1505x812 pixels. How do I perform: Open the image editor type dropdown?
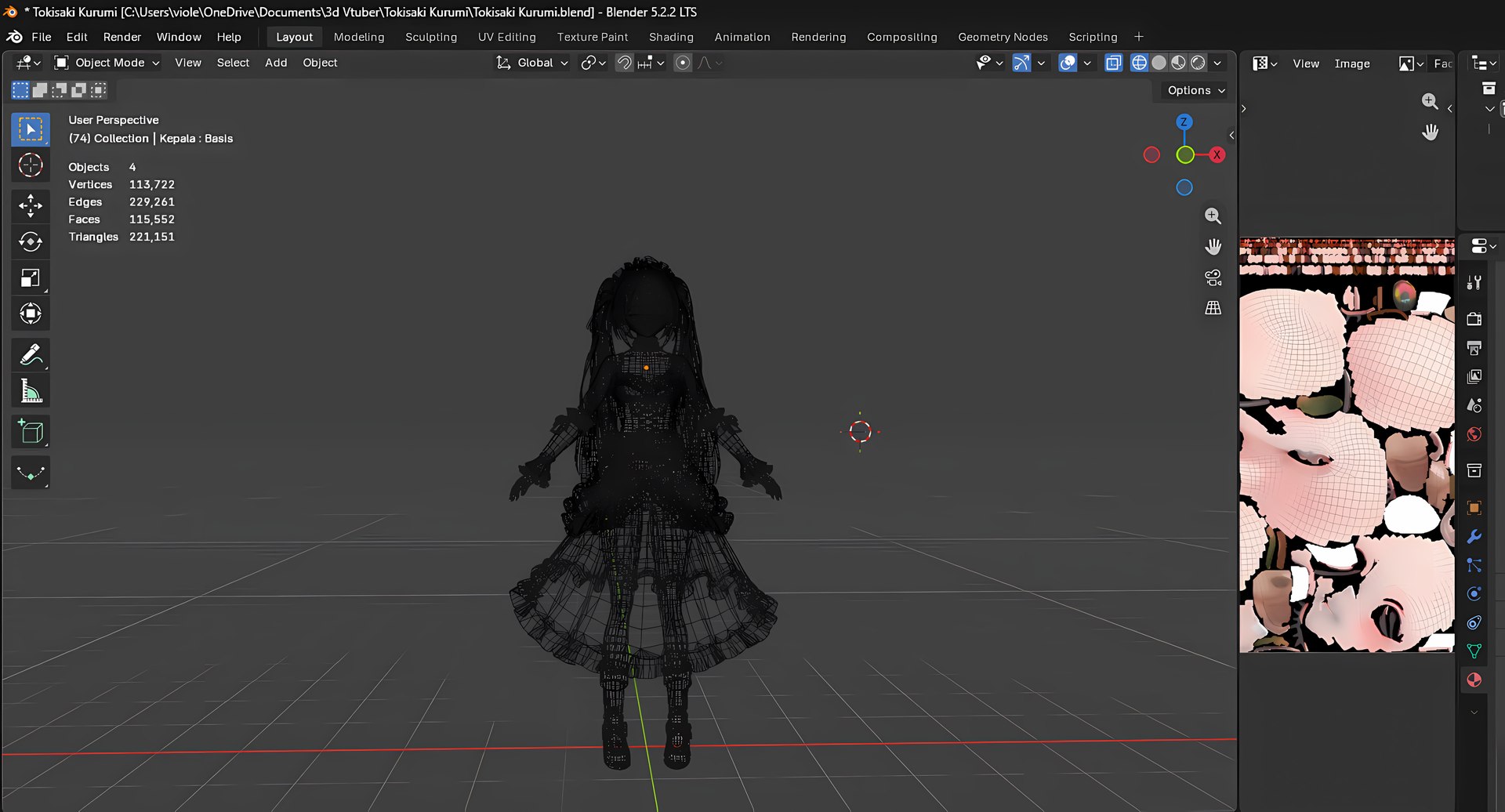pyautogui.click(x=1265, y=63)
